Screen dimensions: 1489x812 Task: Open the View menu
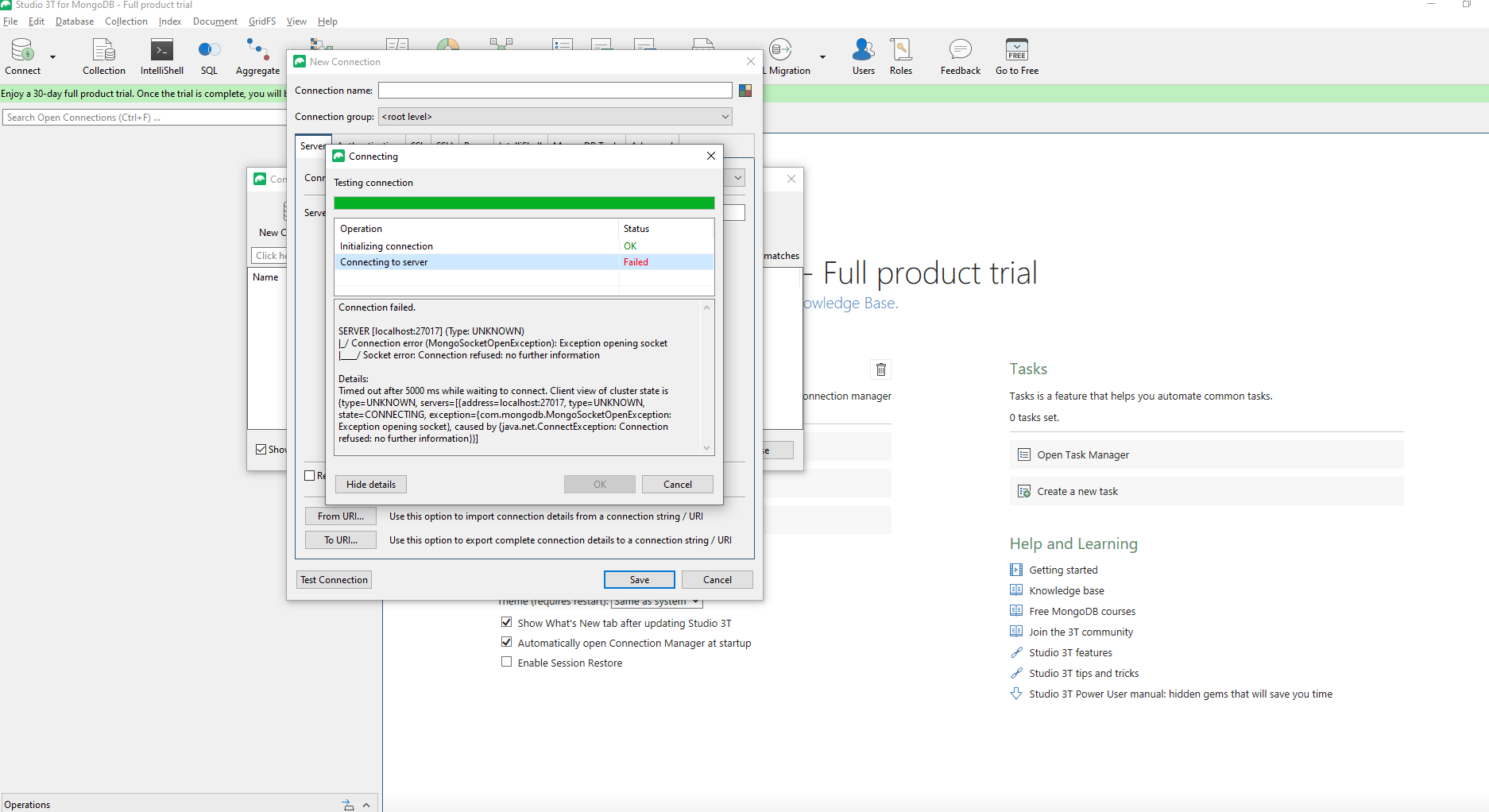tap(296, 21)
